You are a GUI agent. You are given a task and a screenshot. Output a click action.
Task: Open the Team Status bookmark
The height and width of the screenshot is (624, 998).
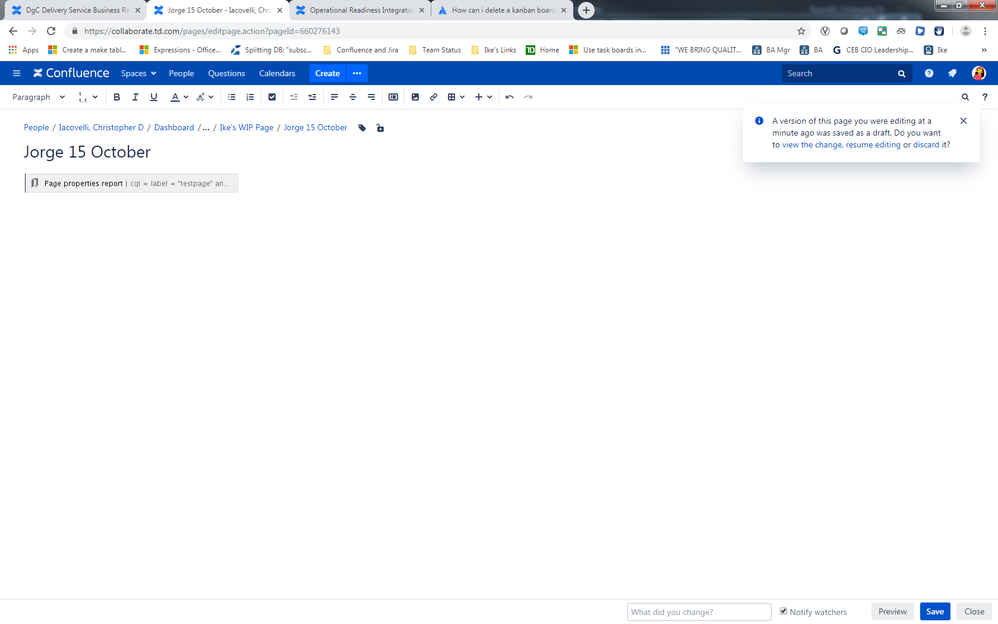tap(435, 50)
